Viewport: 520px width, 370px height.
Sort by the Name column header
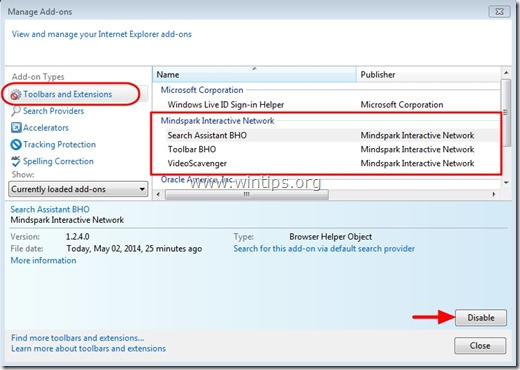pos(254,75)
